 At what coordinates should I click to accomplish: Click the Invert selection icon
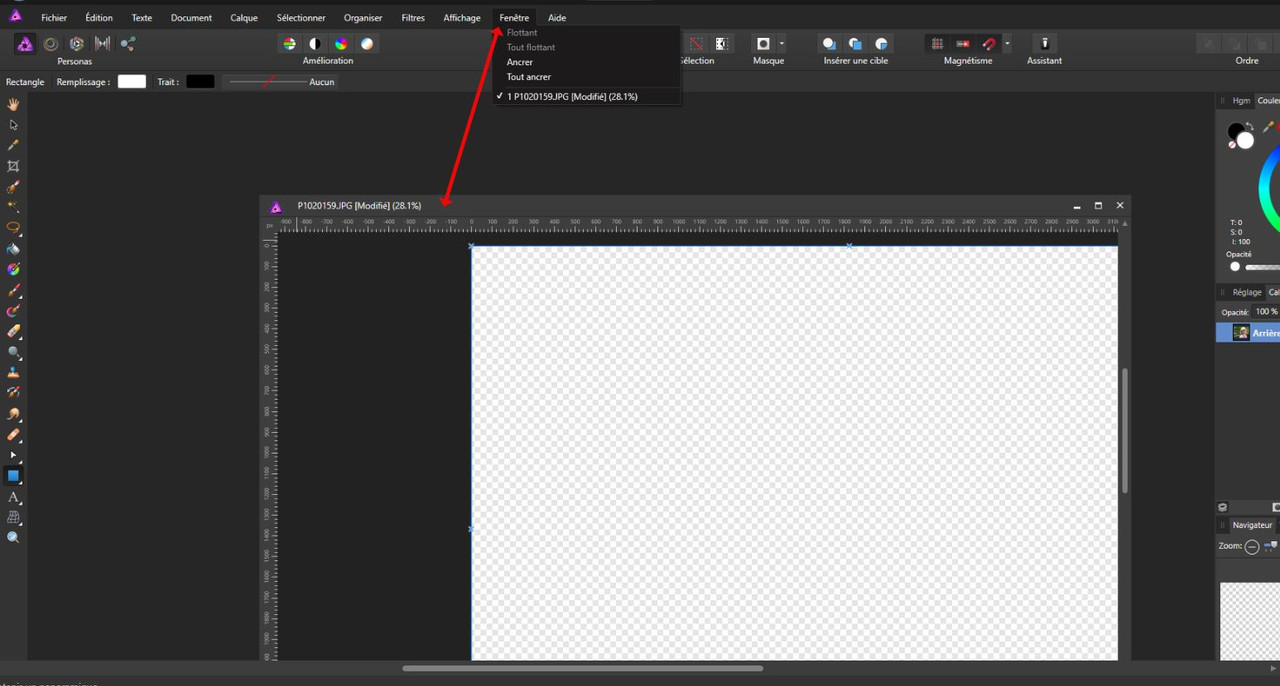tap(721, 44)
